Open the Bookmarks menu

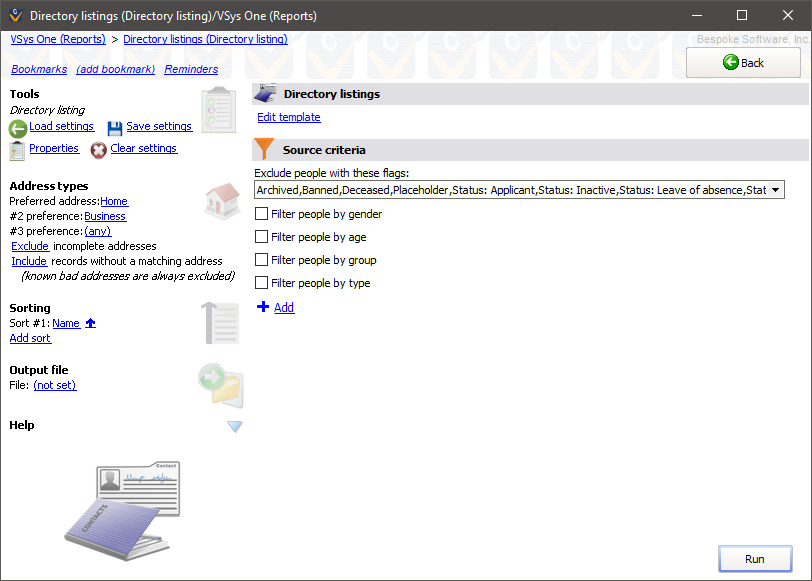coord(38,69)
